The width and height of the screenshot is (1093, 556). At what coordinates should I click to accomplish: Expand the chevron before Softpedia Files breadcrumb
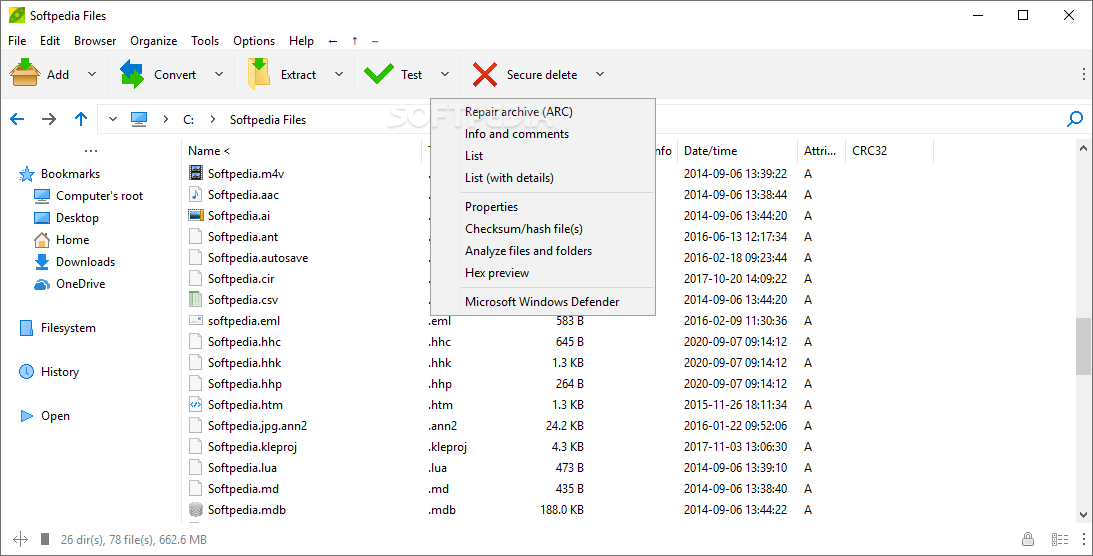(x=213, y=119)
